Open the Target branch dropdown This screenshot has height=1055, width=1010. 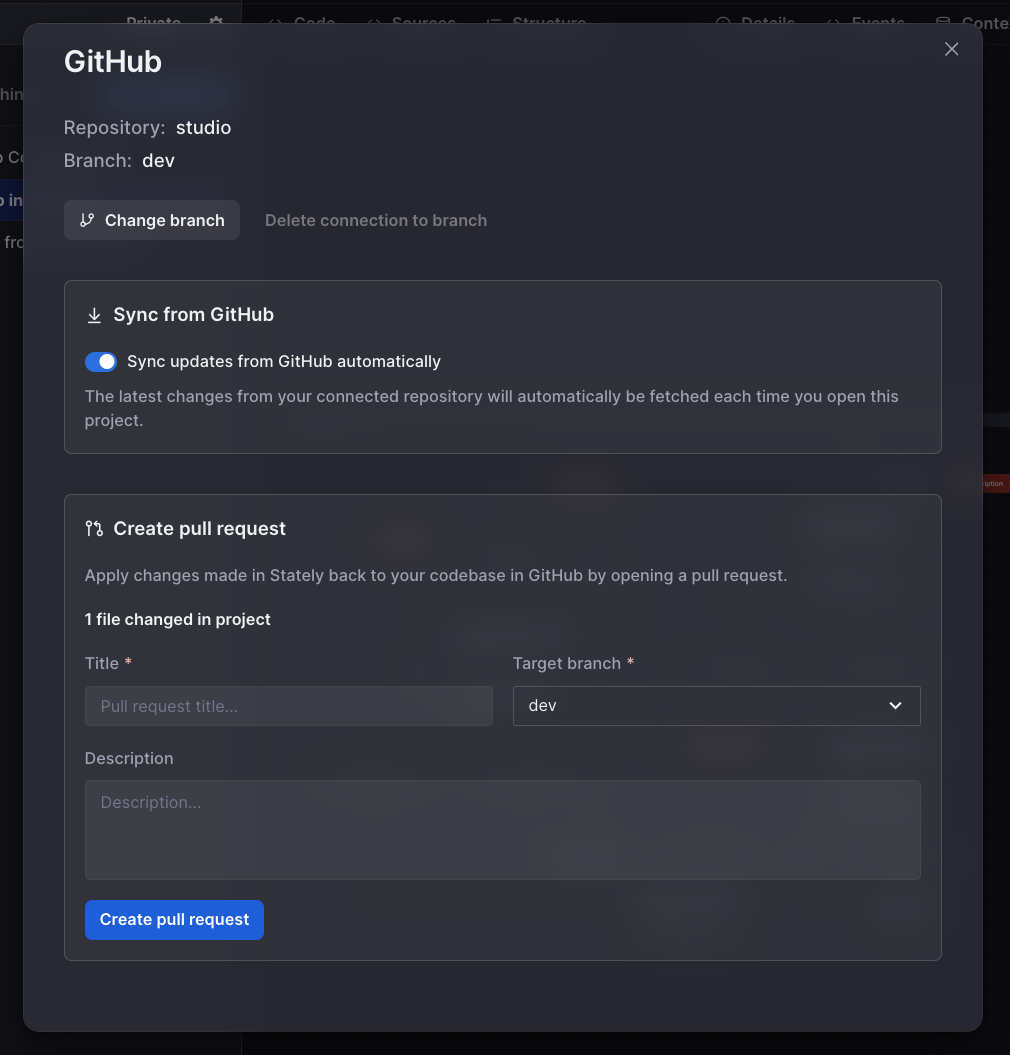(716, 706)
